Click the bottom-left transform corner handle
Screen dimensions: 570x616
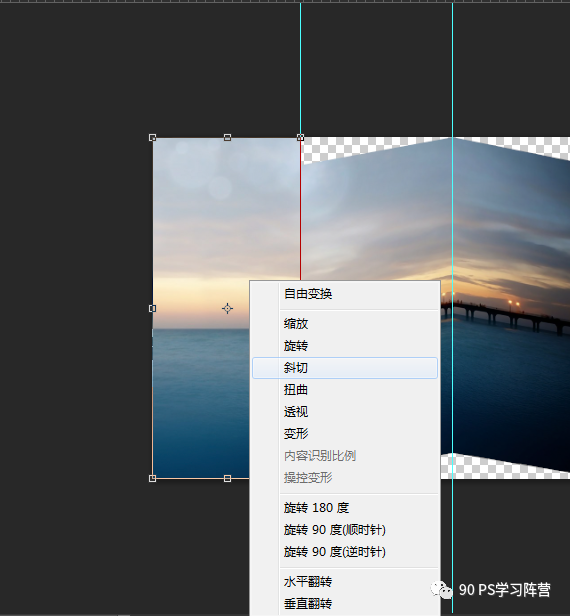pos(152,478)
